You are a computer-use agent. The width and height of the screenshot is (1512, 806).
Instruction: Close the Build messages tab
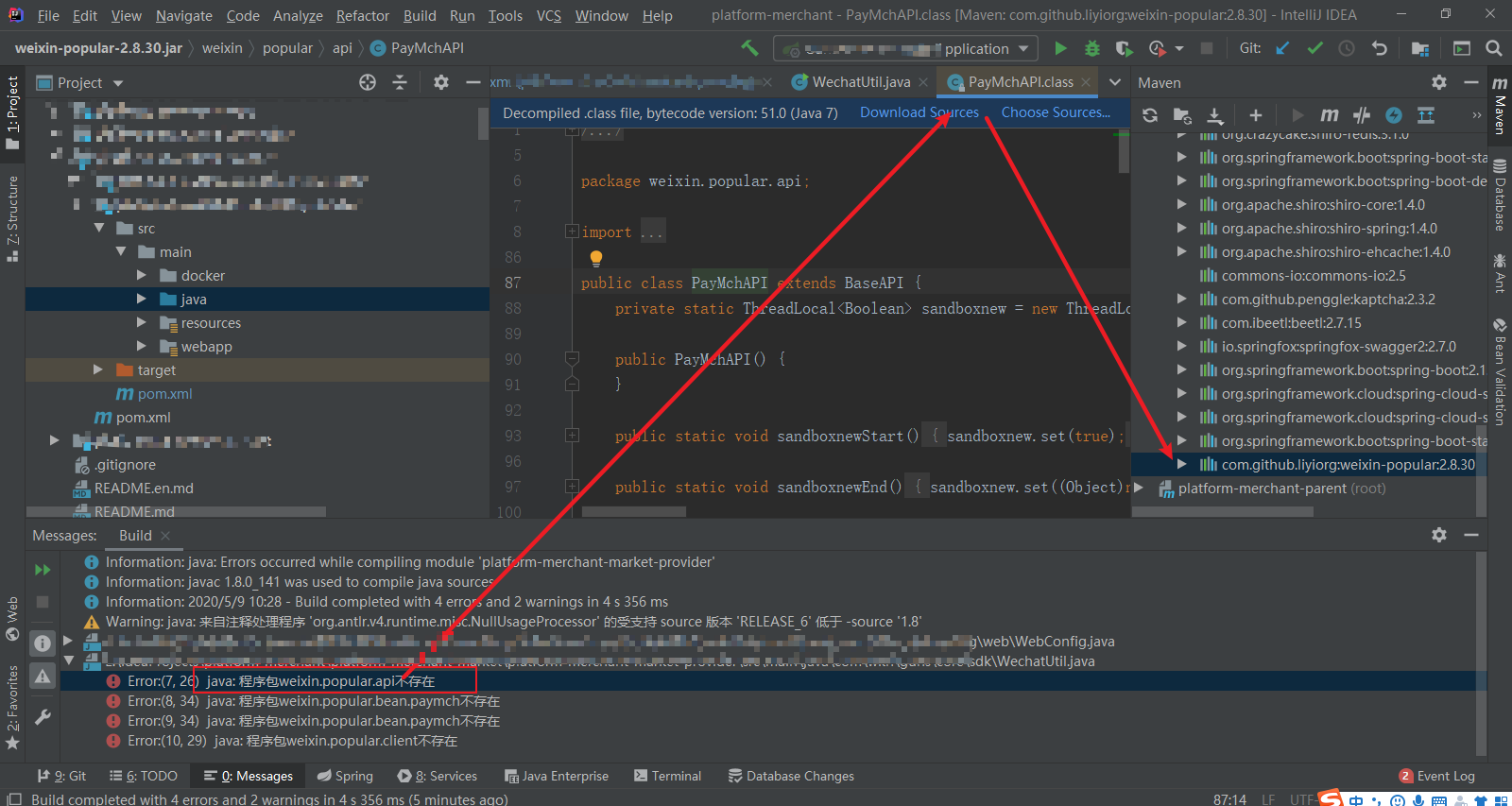click(165, 536)
